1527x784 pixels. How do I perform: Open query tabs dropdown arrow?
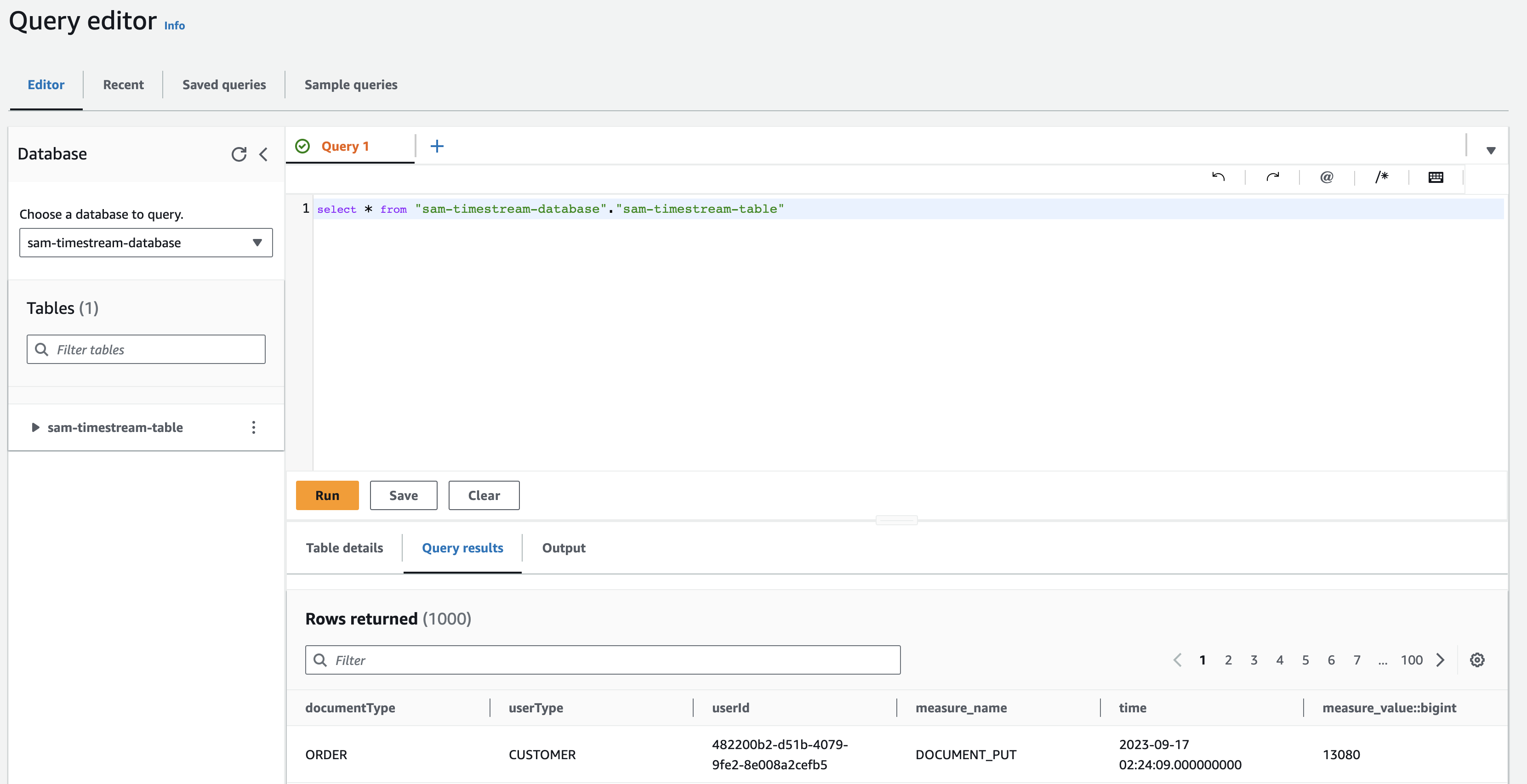click(x=1491, y=151)
